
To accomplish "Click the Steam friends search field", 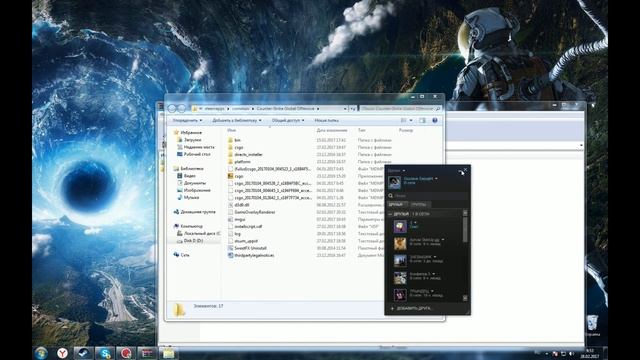I will click(427, 196).
